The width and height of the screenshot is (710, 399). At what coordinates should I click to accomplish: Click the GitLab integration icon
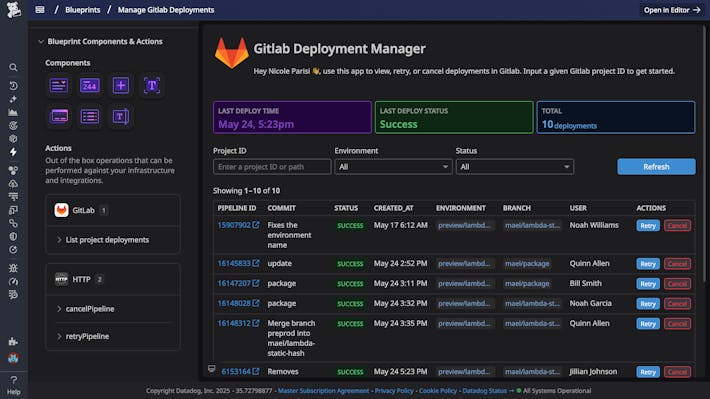coord(62,210)
